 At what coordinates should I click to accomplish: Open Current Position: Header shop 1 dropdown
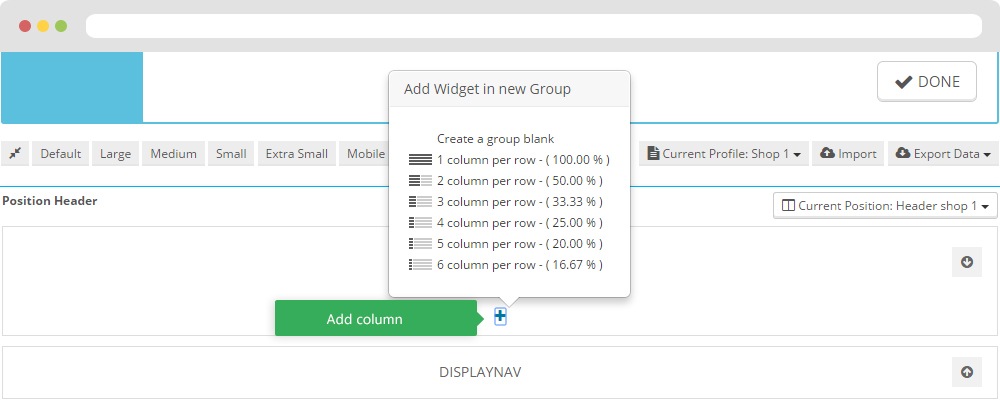(x=885, y=206)
